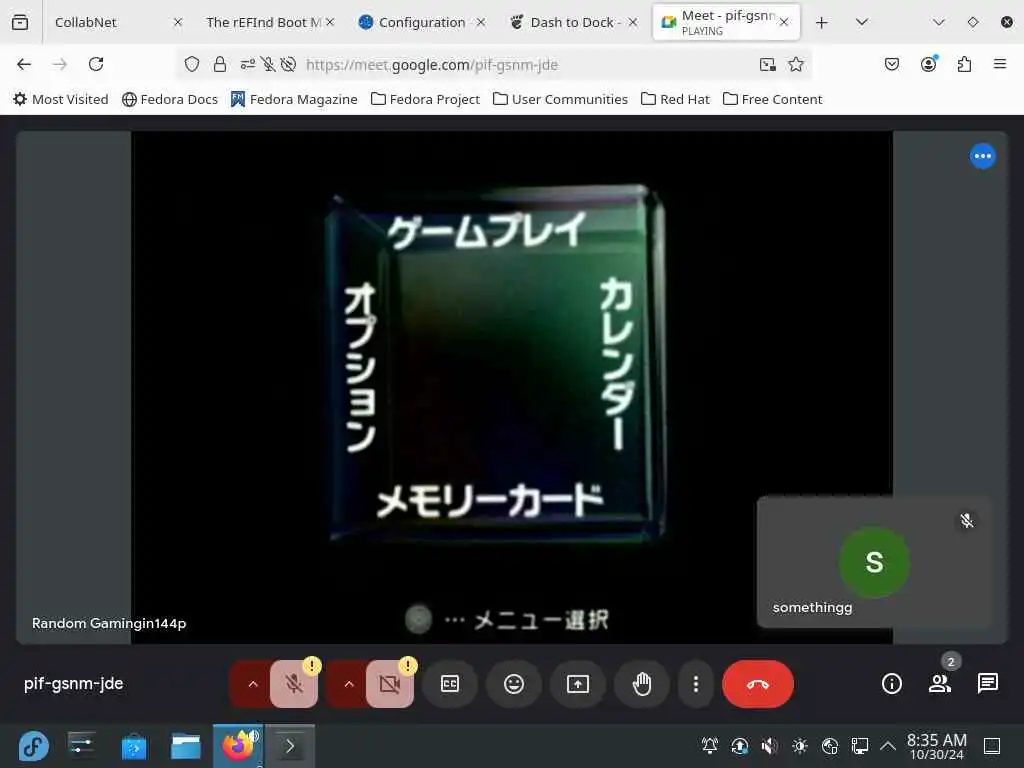
Task: Click the Random Gamingin144p video tile
Action: click(x=511, y=387)
